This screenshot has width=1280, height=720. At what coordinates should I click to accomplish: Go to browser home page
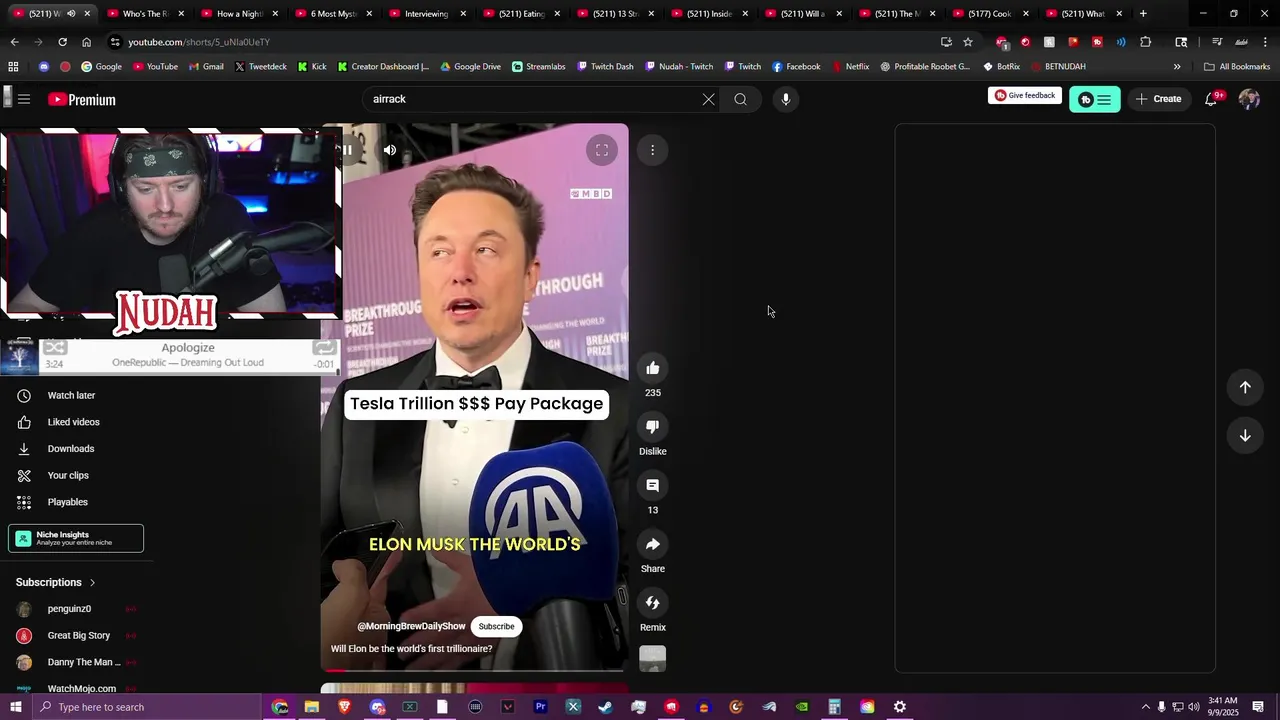point(86,42)
